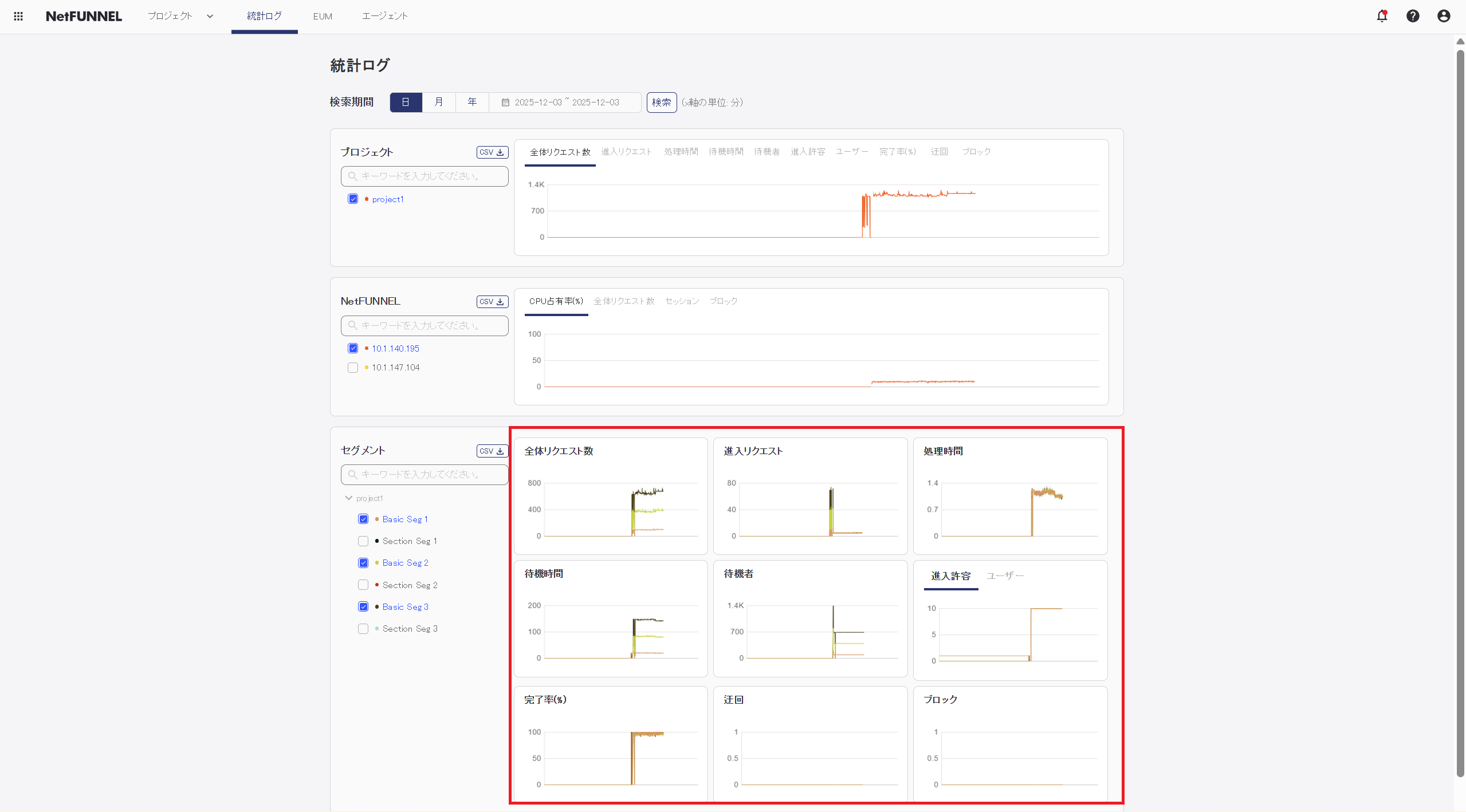Select the 待機時間 chart tab
This screenshot has width=1466, height=812.
[726, 152]
